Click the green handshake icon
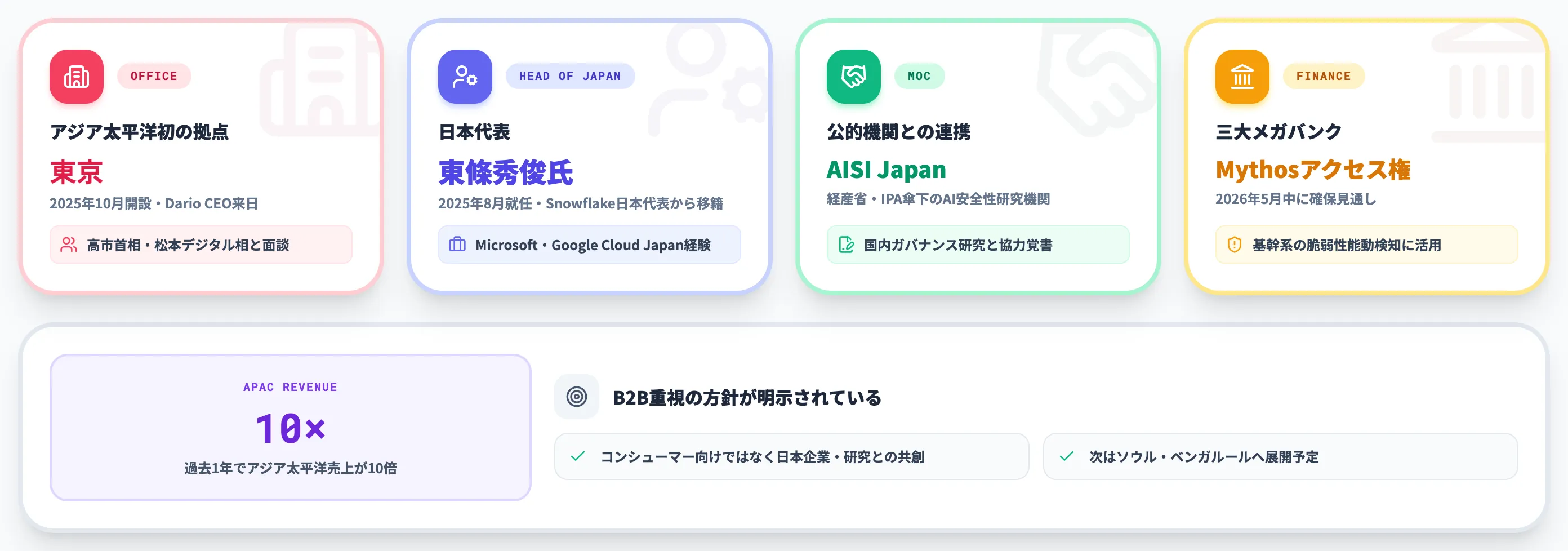Screen dimensions: 1568x551 853,76
